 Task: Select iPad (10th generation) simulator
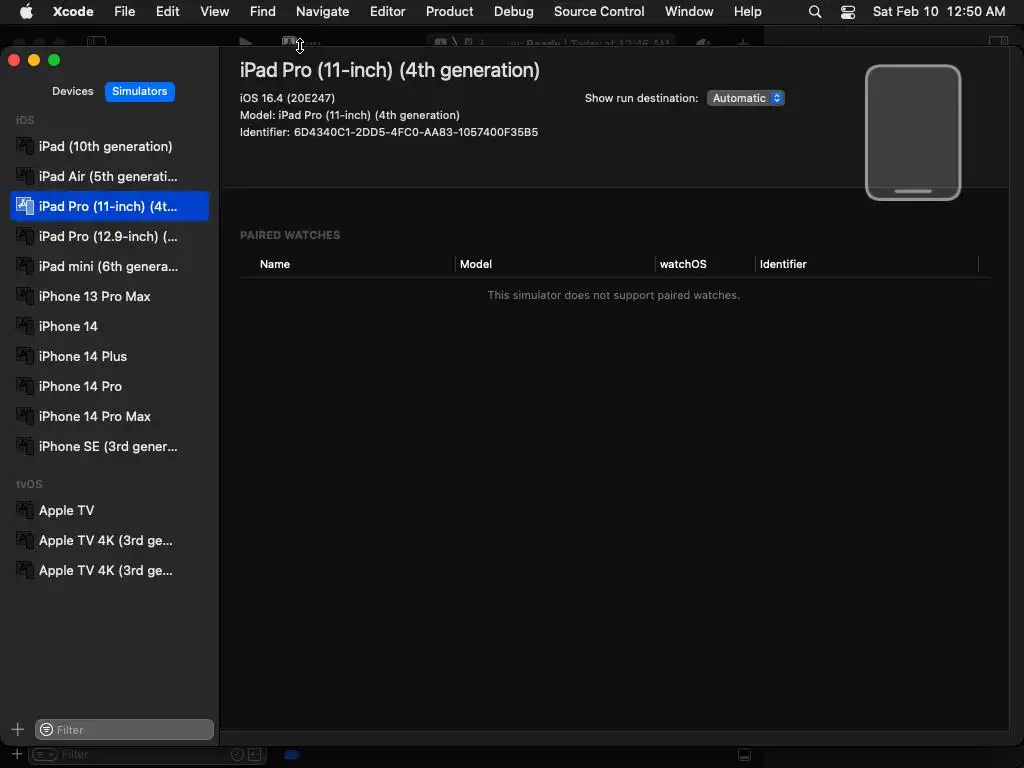(x=109, y=146)
